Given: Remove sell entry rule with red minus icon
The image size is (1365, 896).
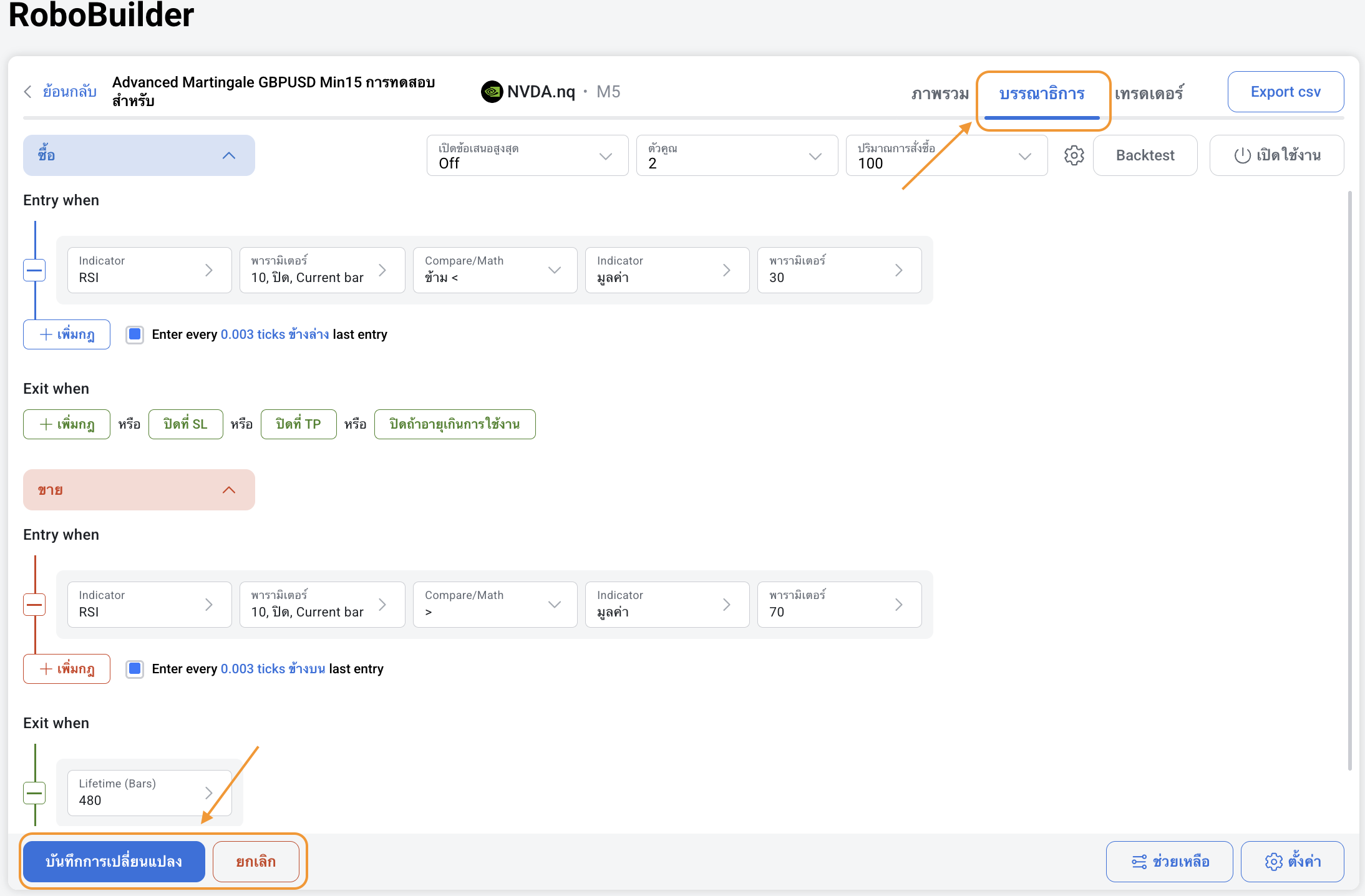Looking at the screenshot, I should point(34,605).
